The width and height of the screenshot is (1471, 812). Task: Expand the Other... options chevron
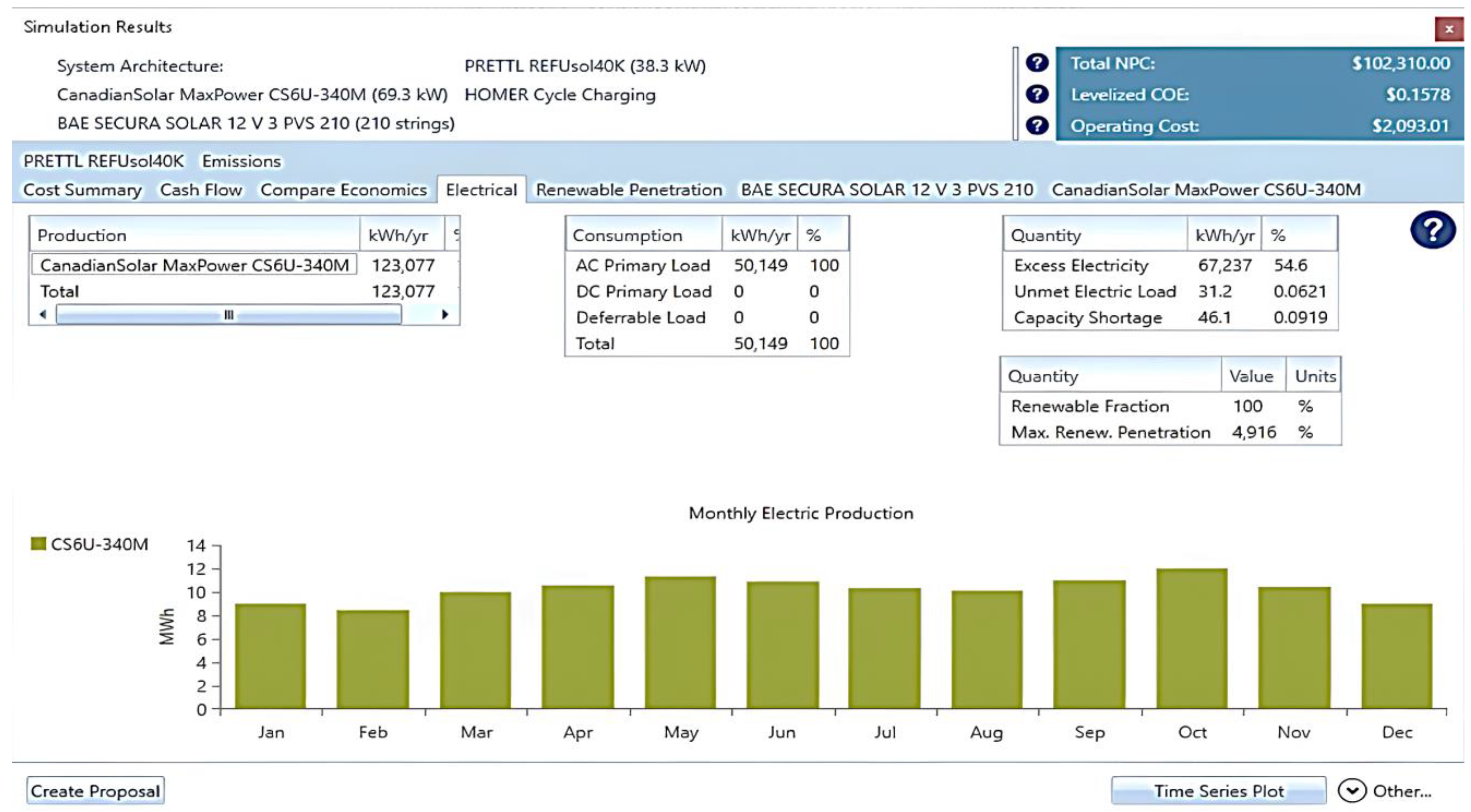tap(1352, 791)
